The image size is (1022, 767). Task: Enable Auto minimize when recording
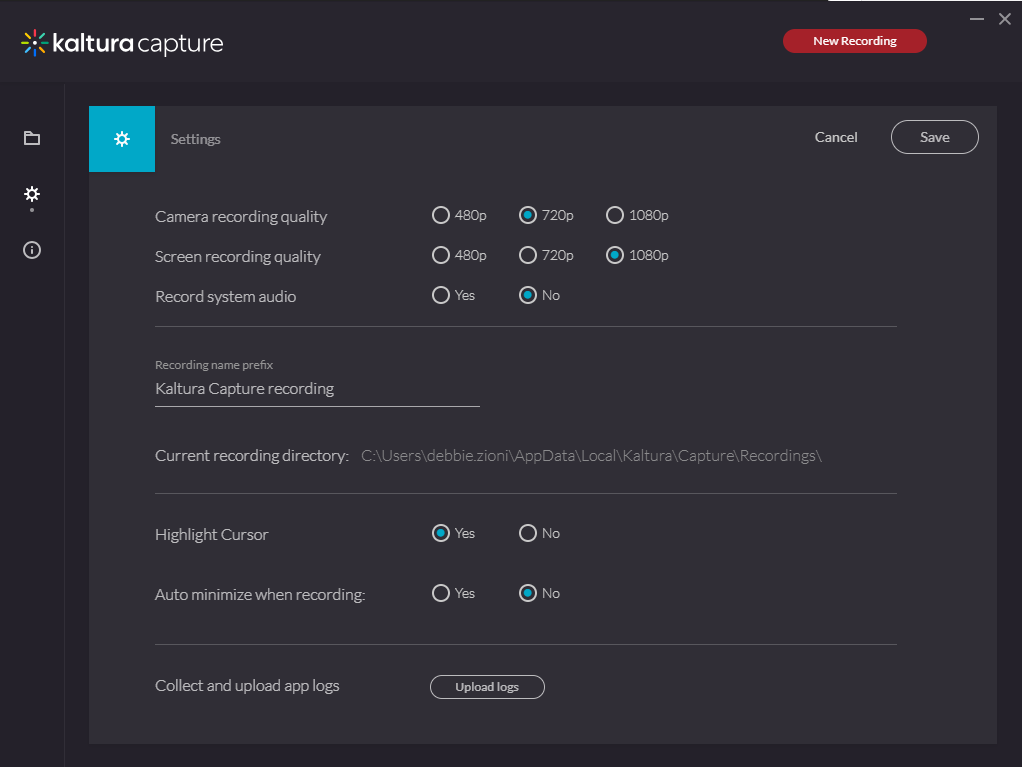click(x=441, y=593)
